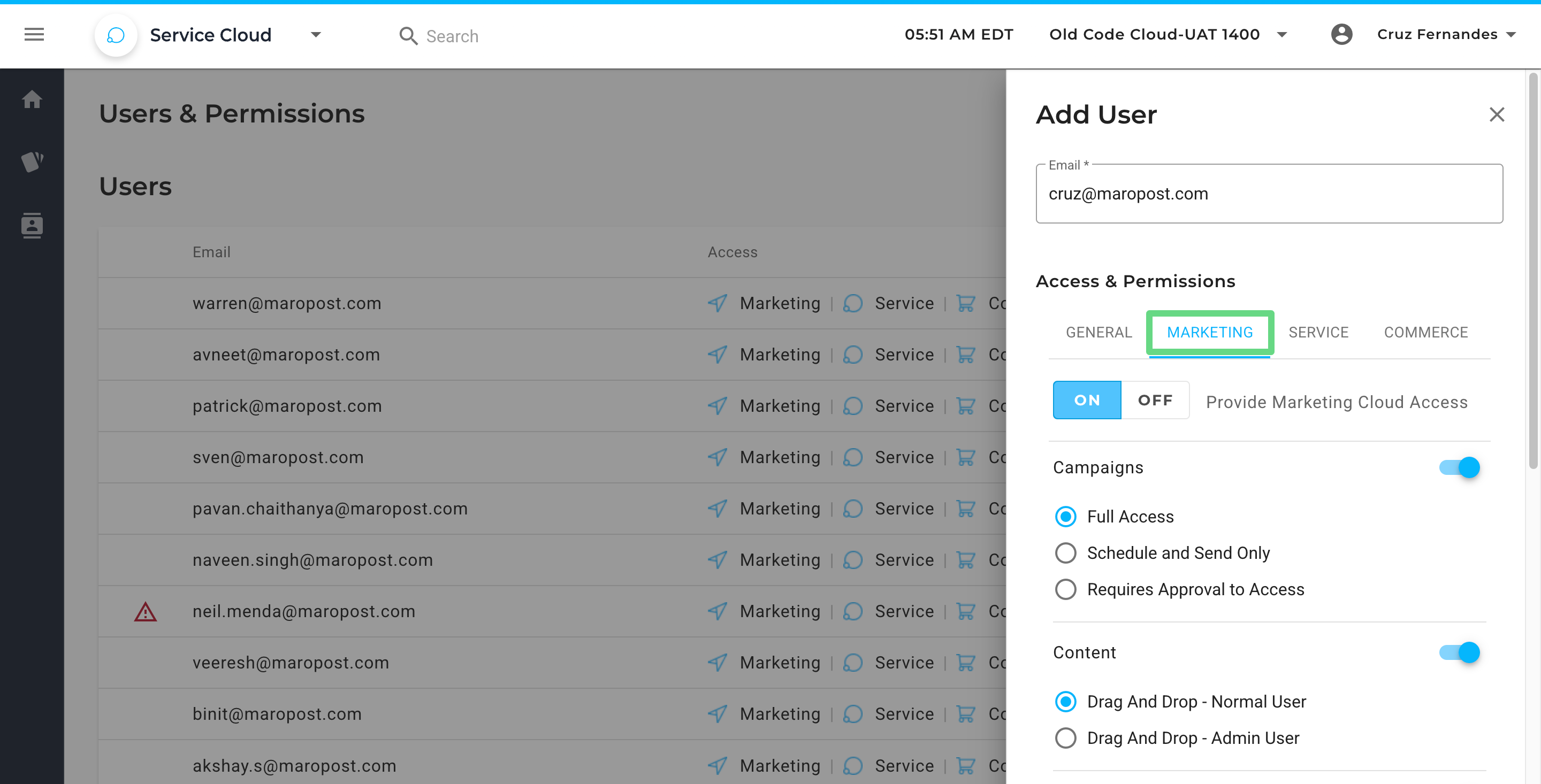Click the search magnifier icon

(408, 36)
